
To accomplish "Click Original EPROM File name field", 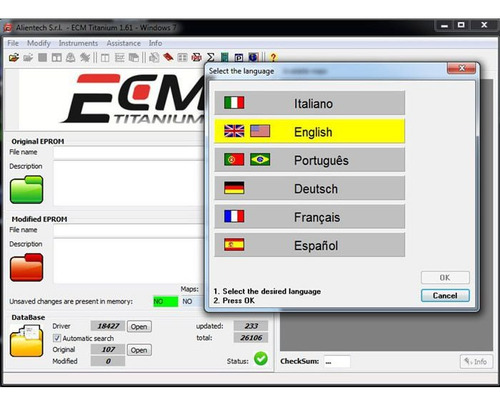I will (x=129, y=153).
